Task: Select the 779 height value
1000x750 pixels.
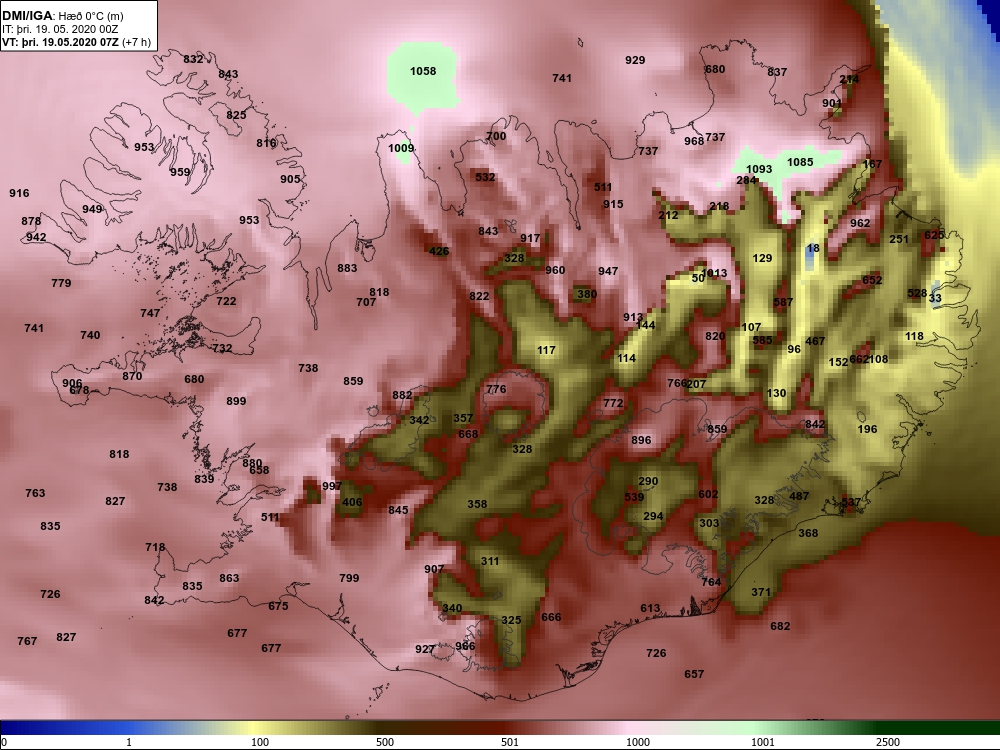Action: 61,283
